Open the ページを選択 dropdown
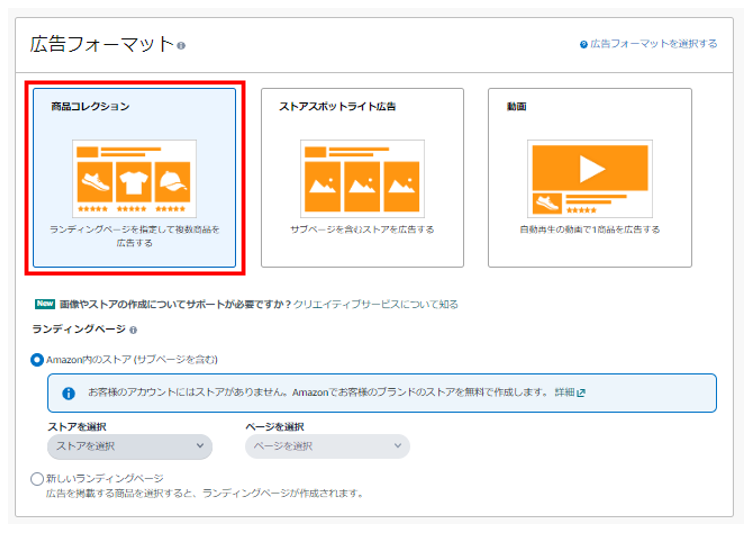 [x=327, y=446]
